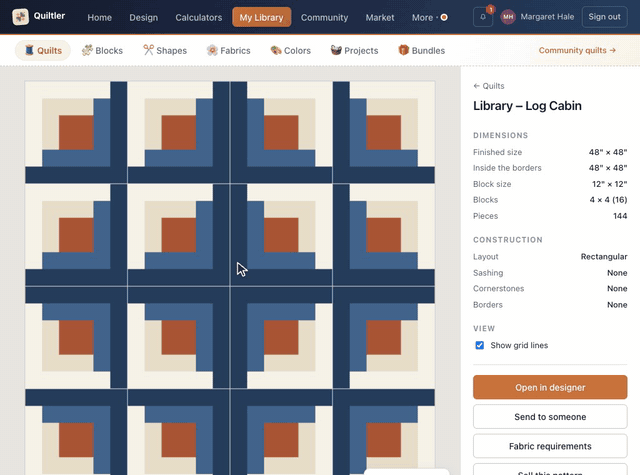This screenshot has height=475, width=640.
Task: Click Margaret Hale user name
Action: 547,17
